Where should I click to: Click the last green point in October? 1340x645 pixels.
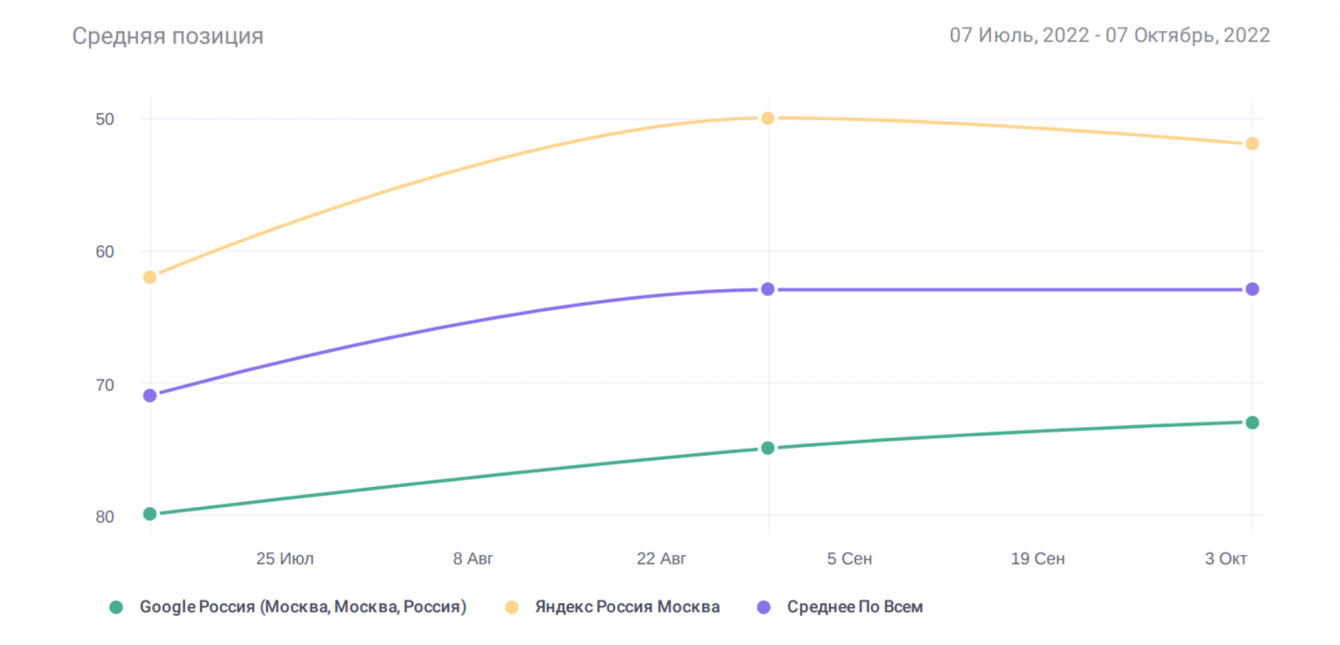1252,422
